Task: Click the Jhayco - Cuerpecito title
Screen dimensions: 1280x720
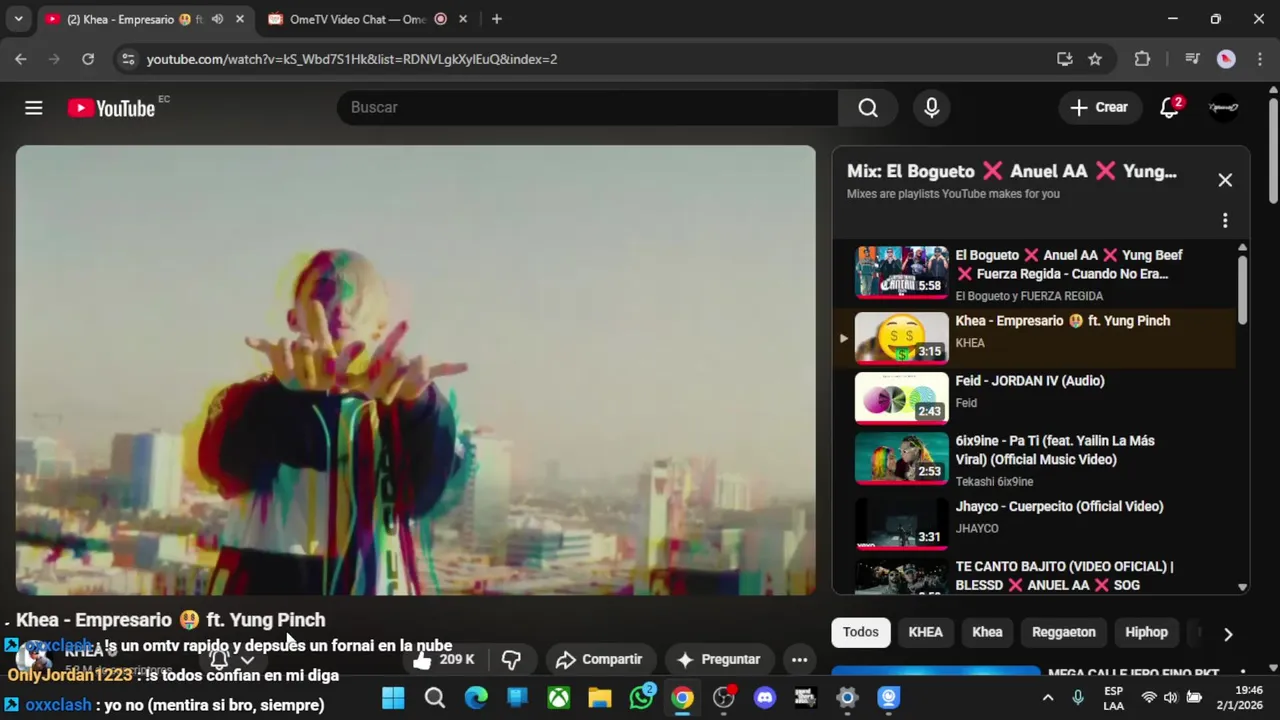Action: [1059, 507]
